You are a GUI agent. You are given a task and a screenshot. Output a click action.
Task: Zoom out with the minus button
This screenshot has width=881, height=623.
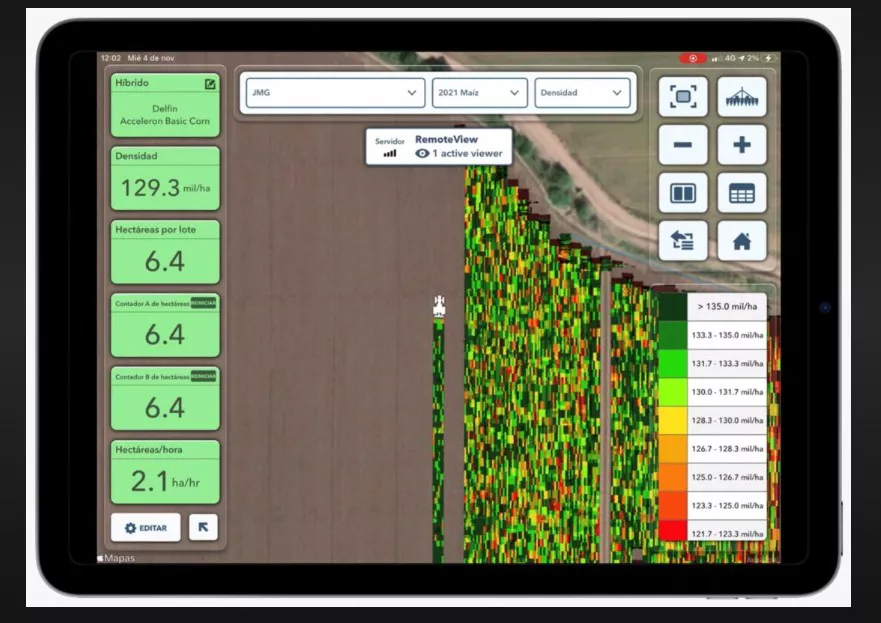[683, 145]
